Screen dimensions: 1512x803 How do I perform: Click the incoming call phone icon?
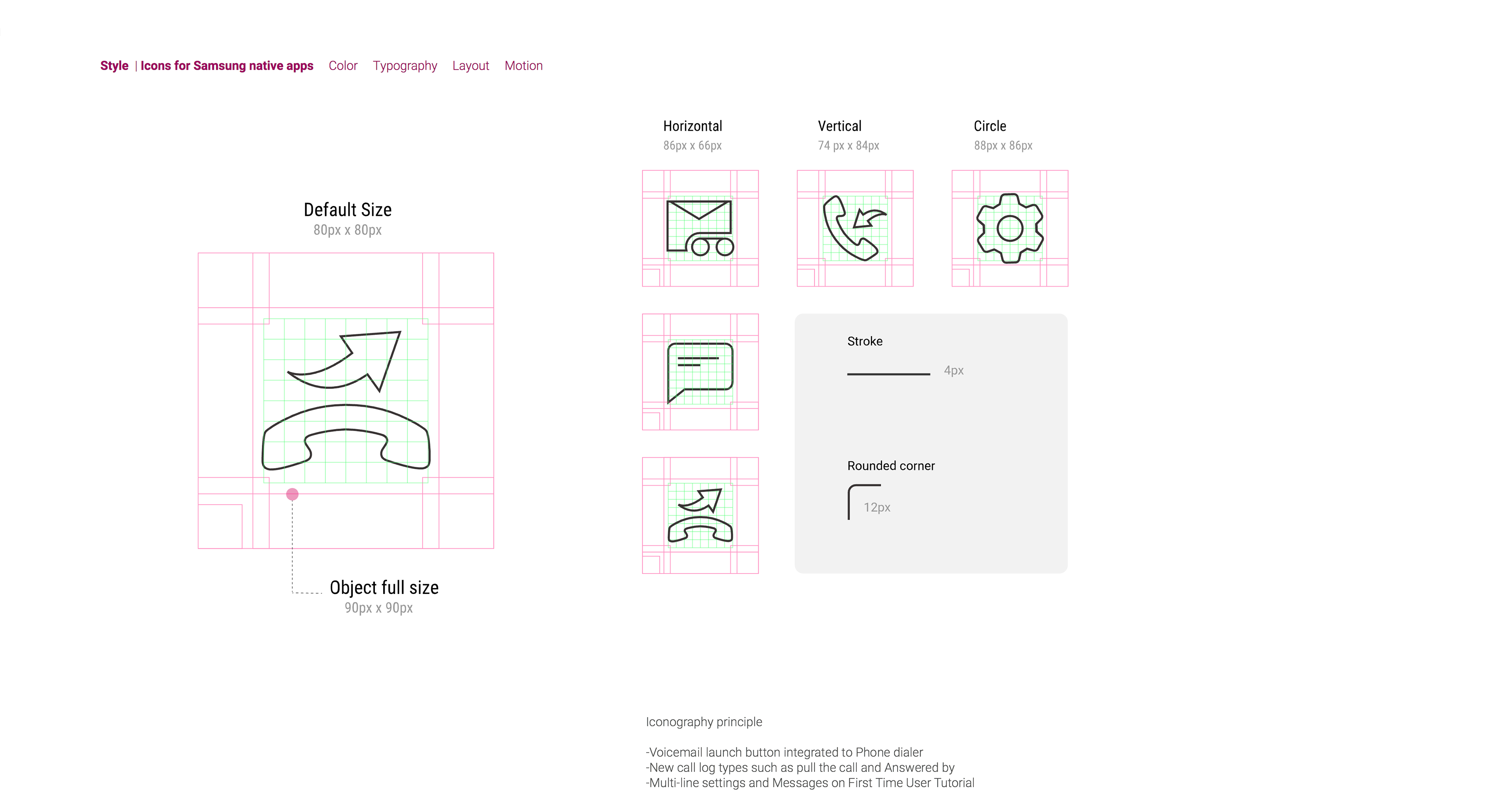854,228
